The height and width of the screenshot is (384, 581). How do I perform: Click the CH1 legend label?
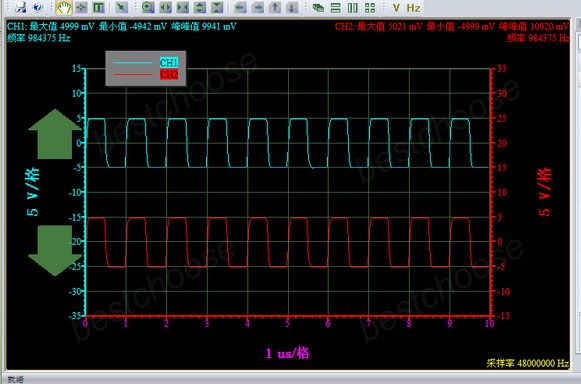(x=169, y=62)
